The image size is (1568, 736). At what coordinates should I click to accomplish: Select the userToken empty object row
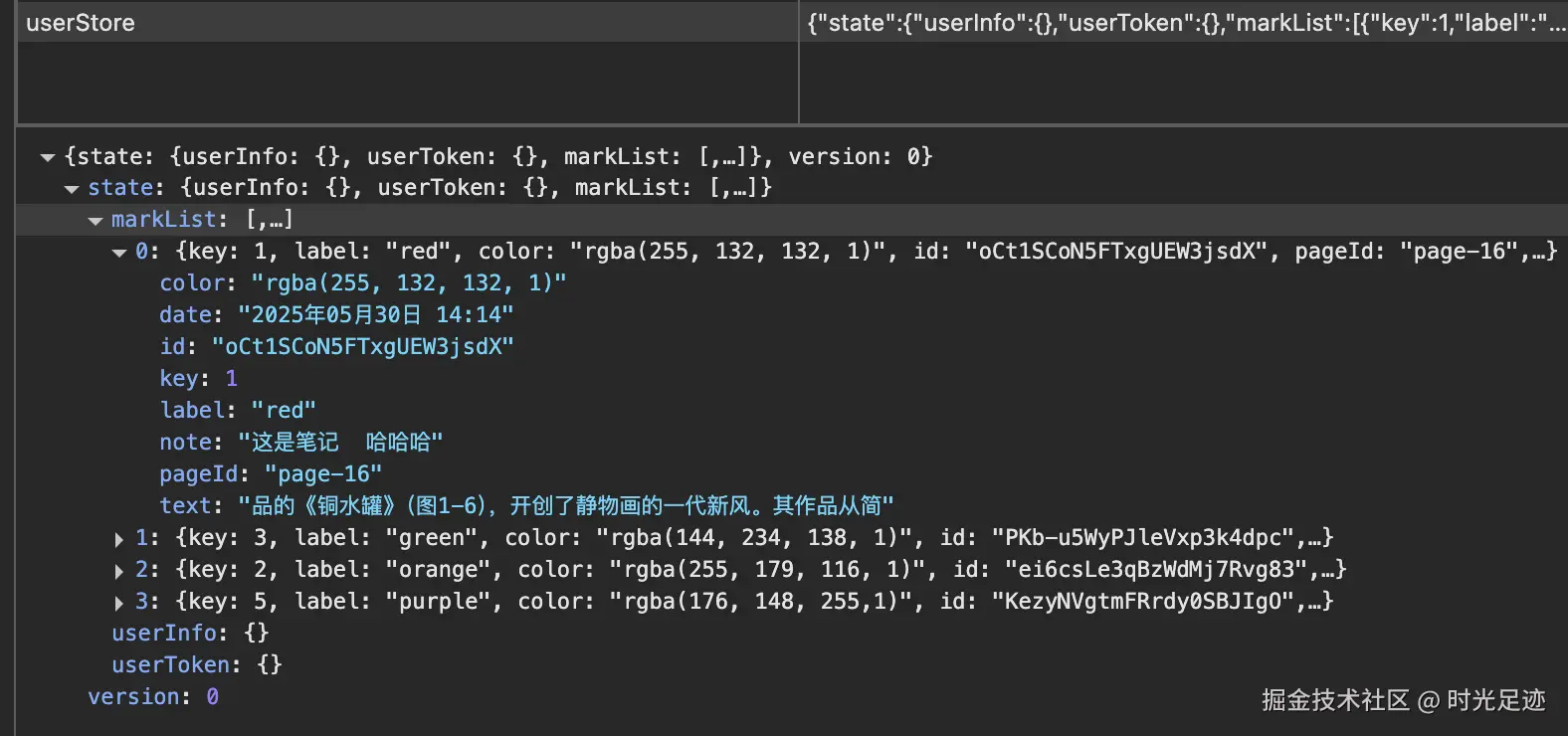196,665
